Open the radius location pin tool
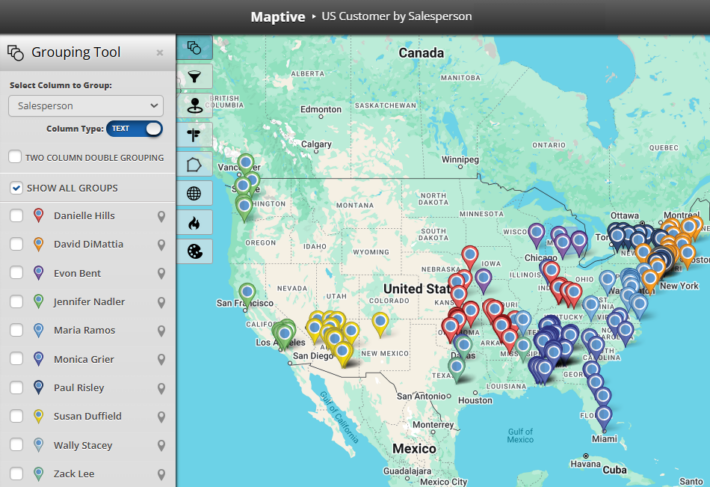The width and height of the screenshot is (710, 487). click(194, 105)
